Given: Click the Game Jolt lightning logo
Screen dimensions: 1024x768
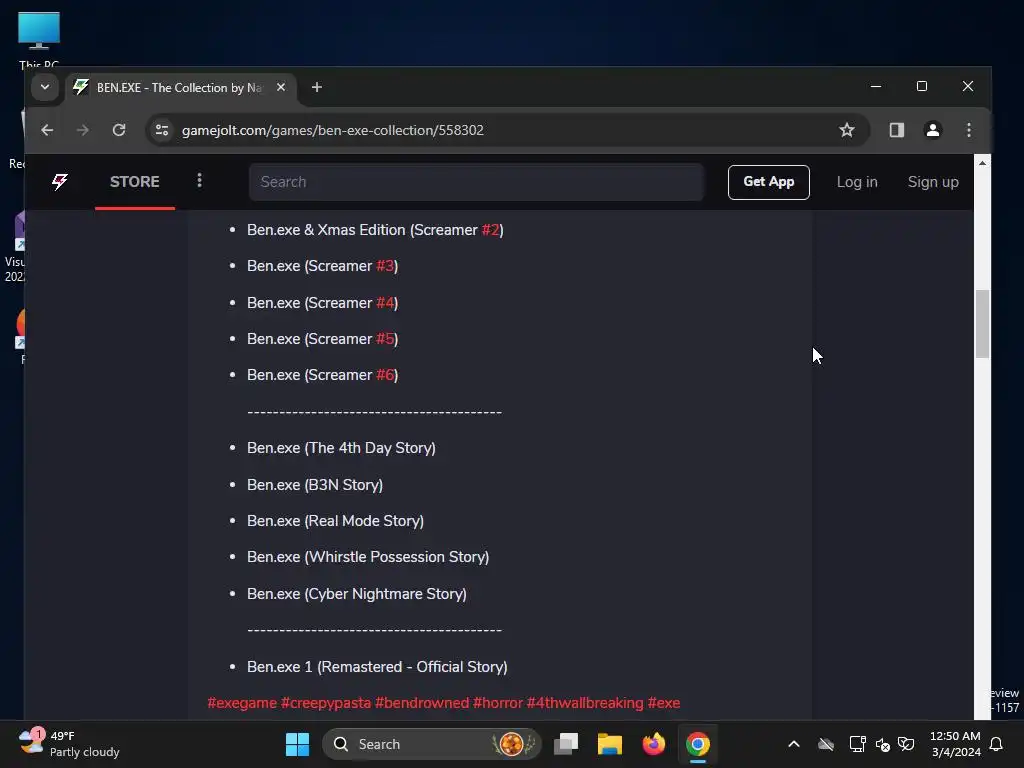Looking at the screenshot, I should [59, 182].
